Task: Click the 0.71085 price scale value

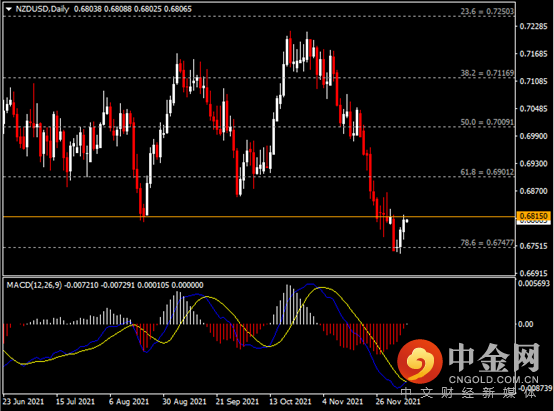Action: (x=534, y=81)
